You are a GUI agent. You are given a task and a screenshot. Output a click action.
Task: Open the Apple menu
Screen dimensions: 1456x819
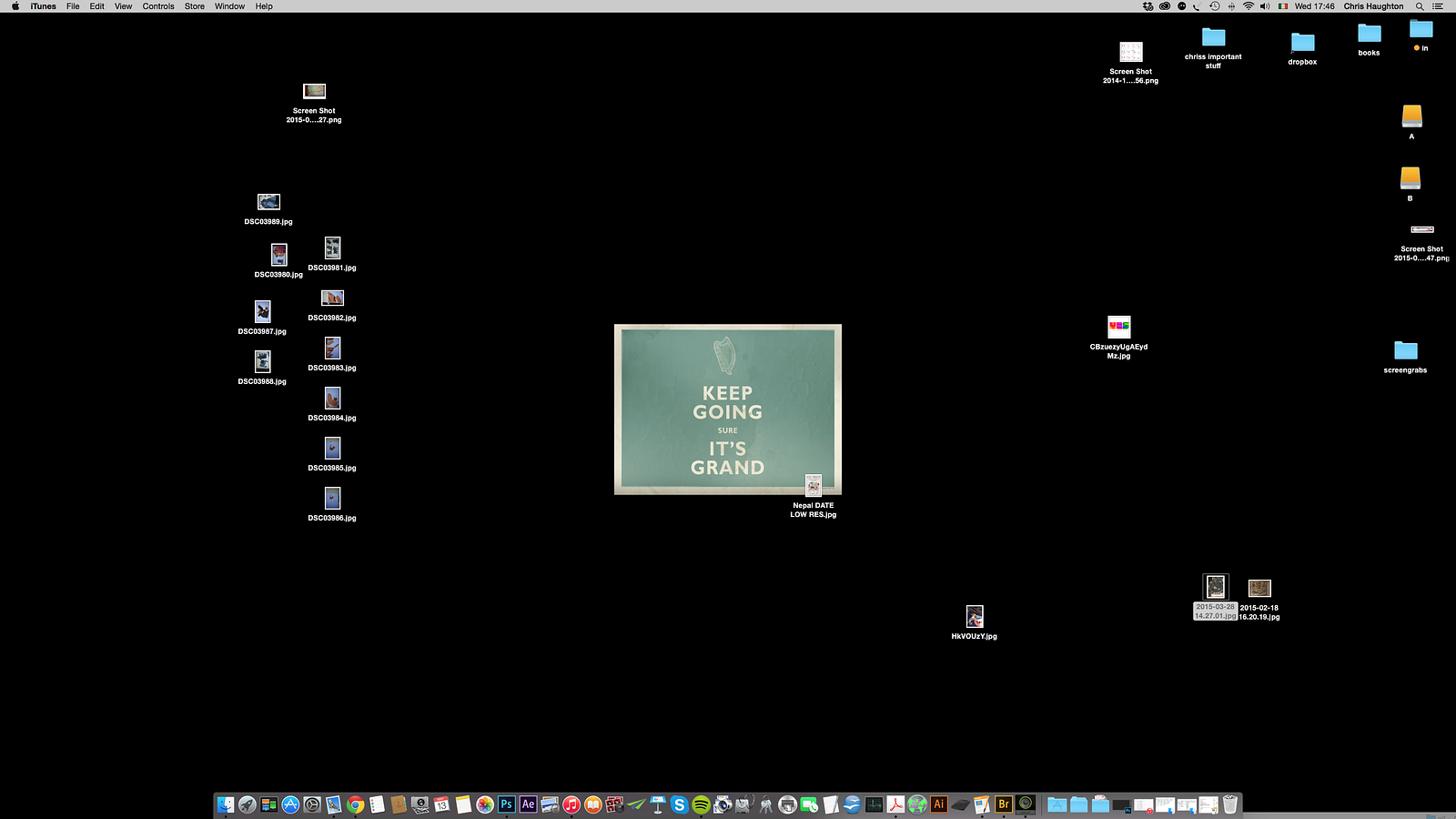point(15,6)
